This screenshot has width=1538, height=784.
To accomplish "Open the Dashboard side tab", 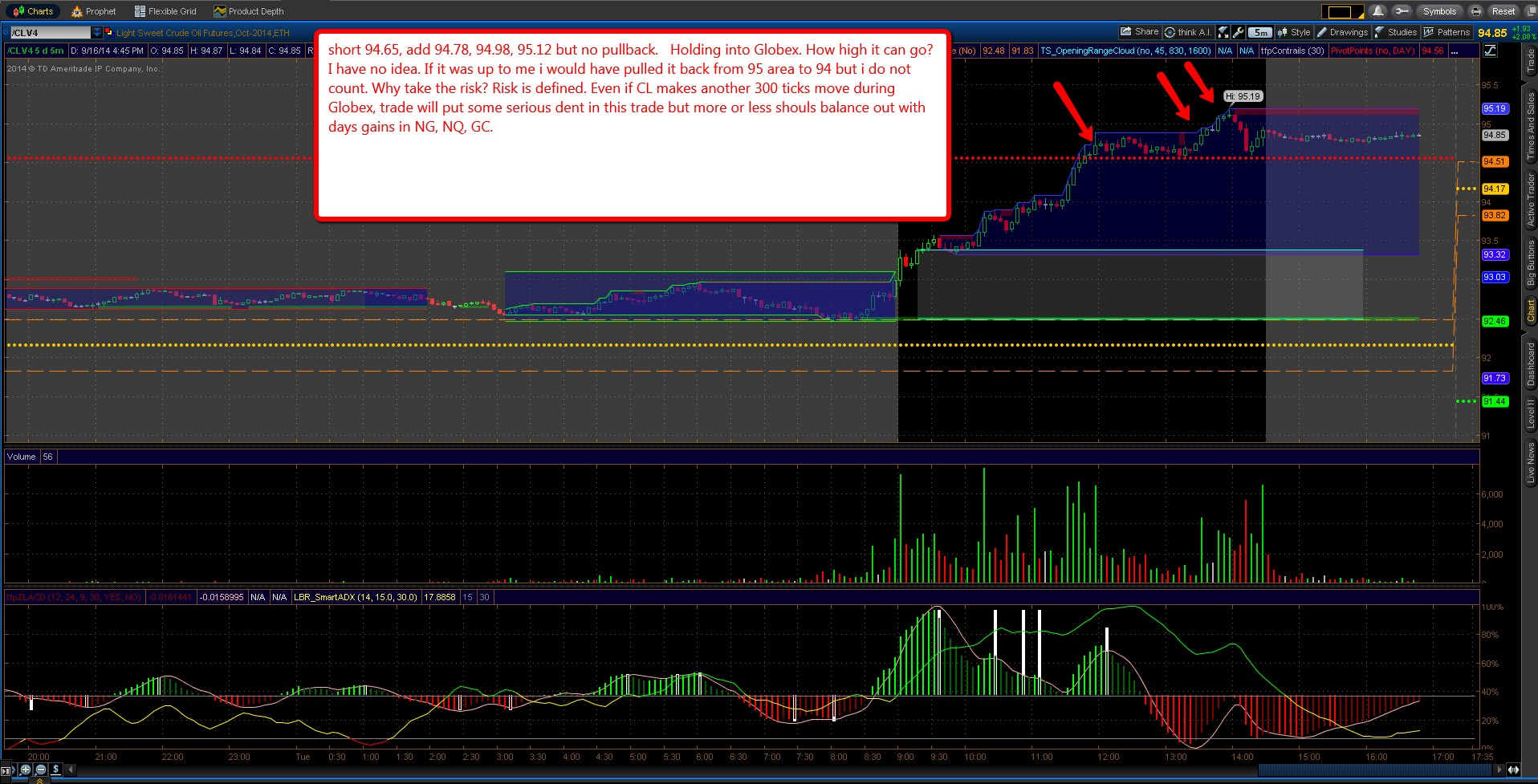I will point(1530,364).
